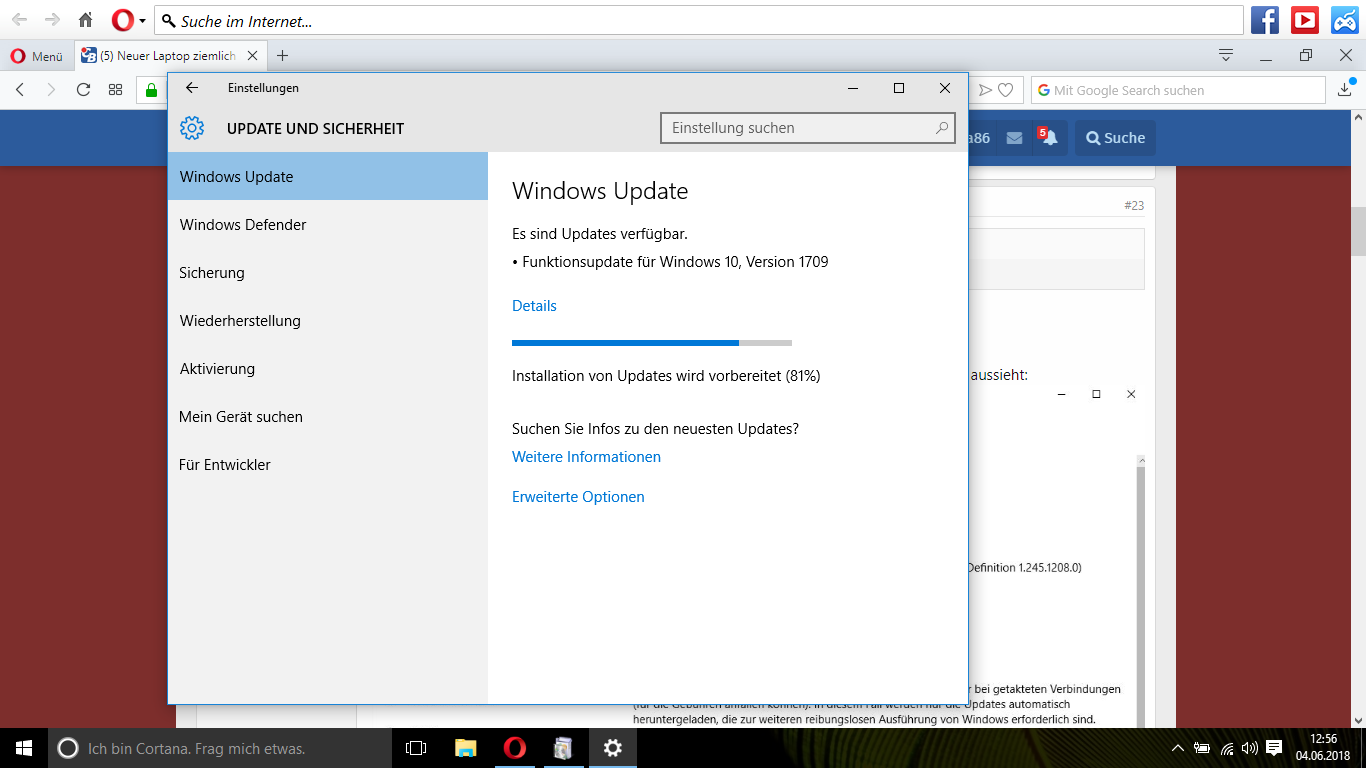Close the background dialog behind Settings
This screenshot has width=1366, height=768.
[x=1131, y=394]
